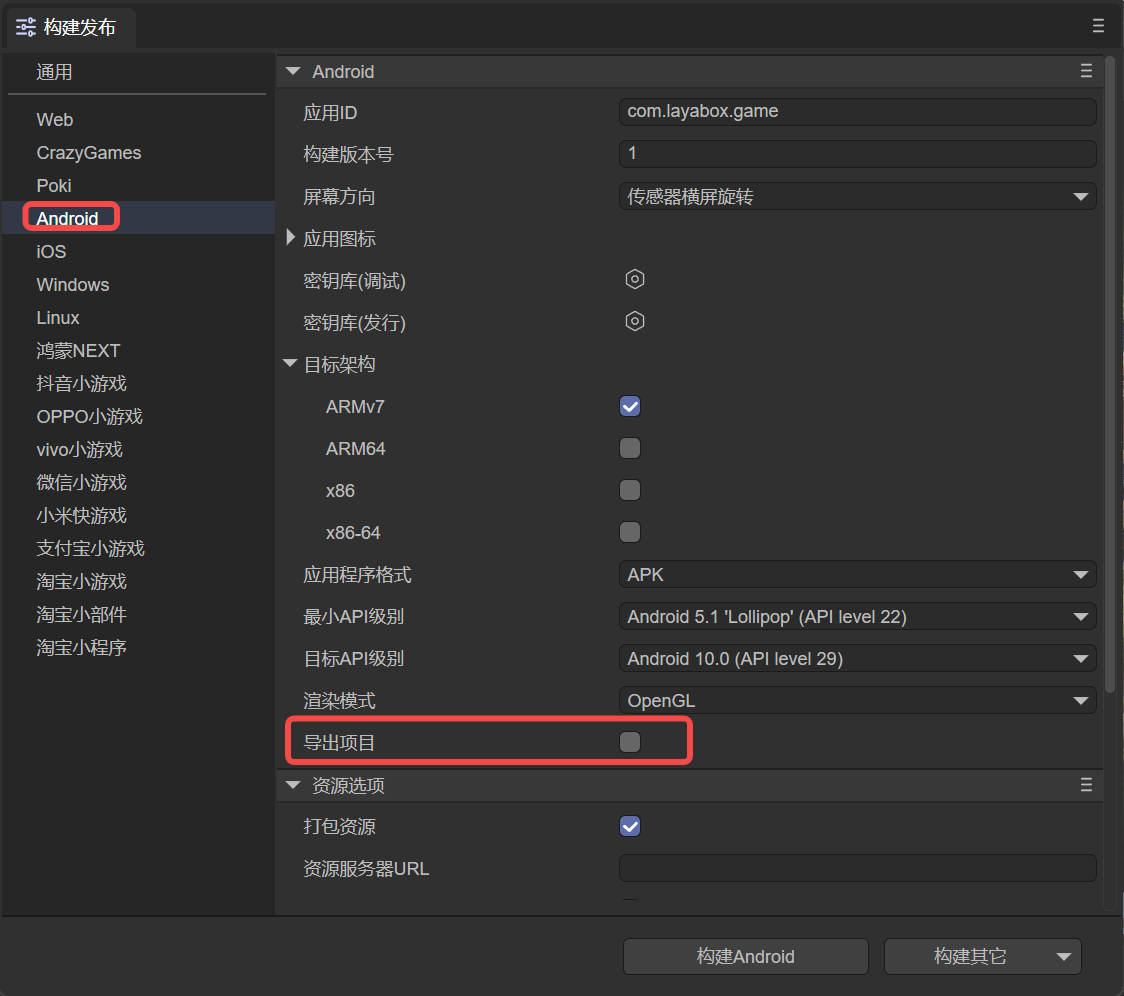Collapse the 目标架构 section
Image resolution: width=1124 pixels, height=996 pixels.
tap(291, 365)
